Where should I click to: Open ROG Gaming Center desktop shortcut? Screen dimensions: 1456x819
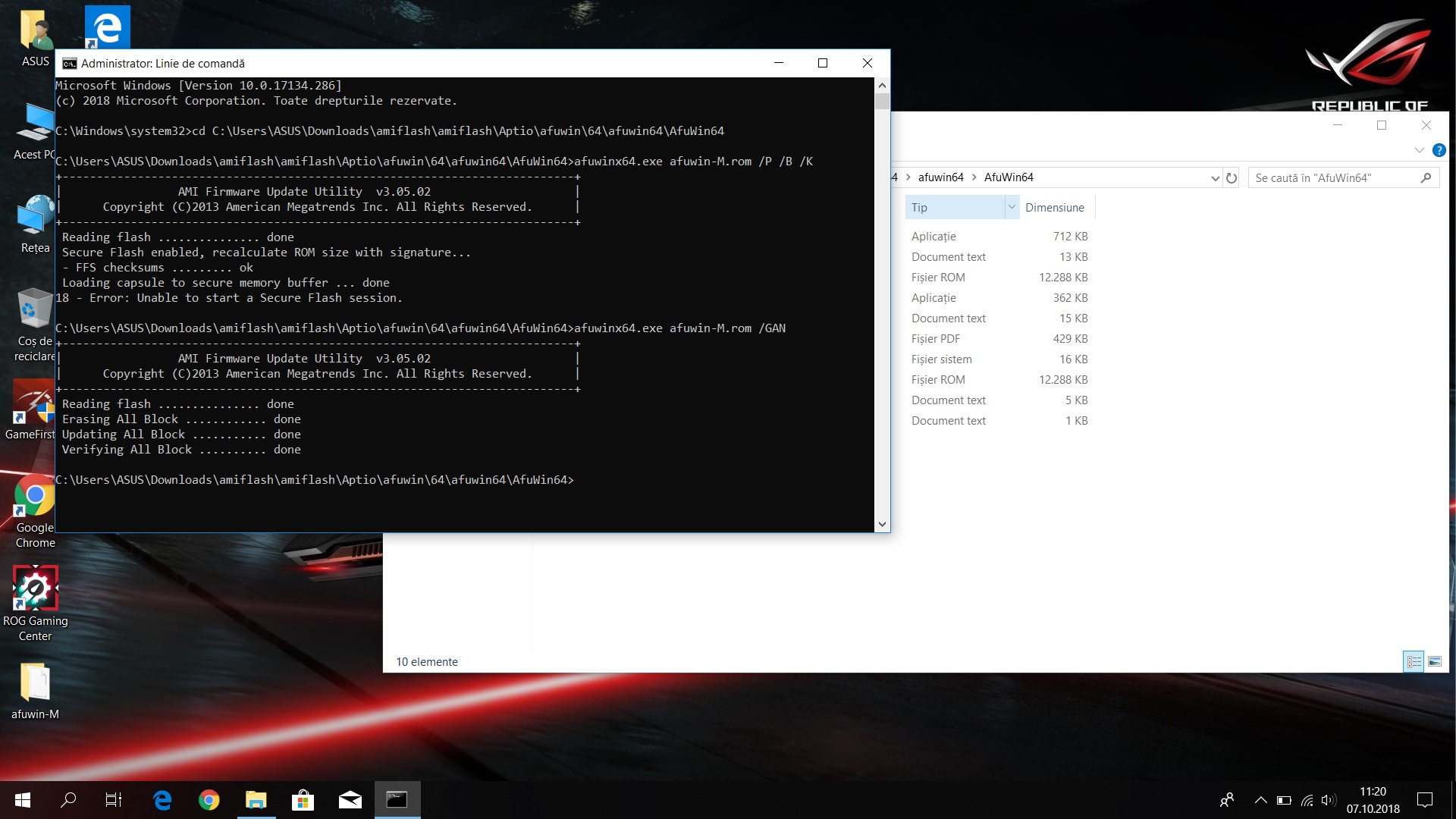pyautogui.click(x=35, y=604)
